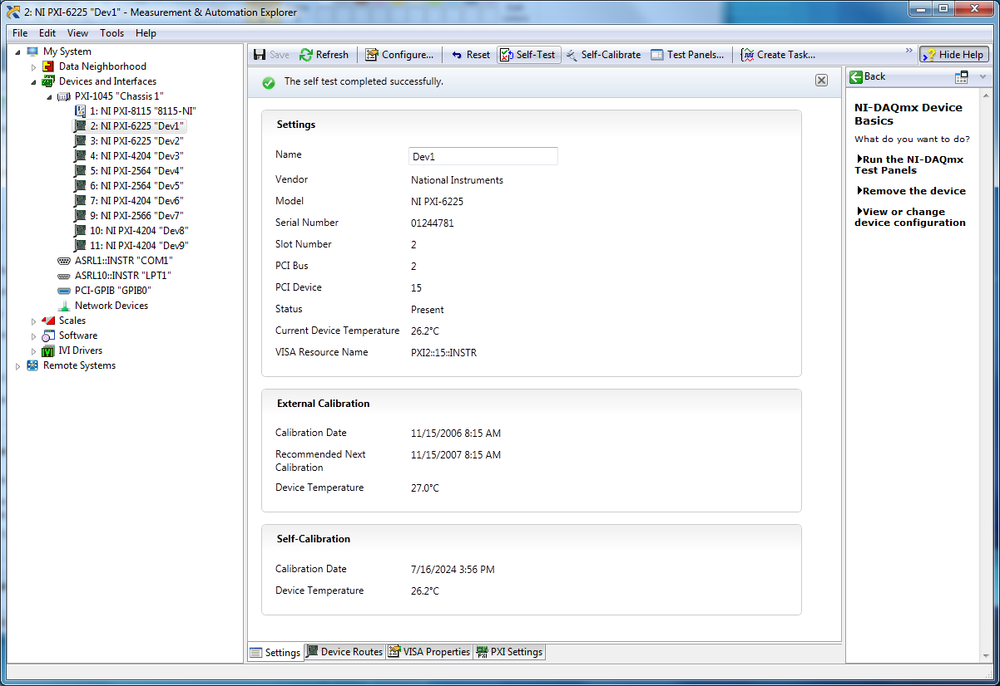Screen dimensions: 1000x686
Task: Click the IVI Drivers icon
Action: (48, 351)
